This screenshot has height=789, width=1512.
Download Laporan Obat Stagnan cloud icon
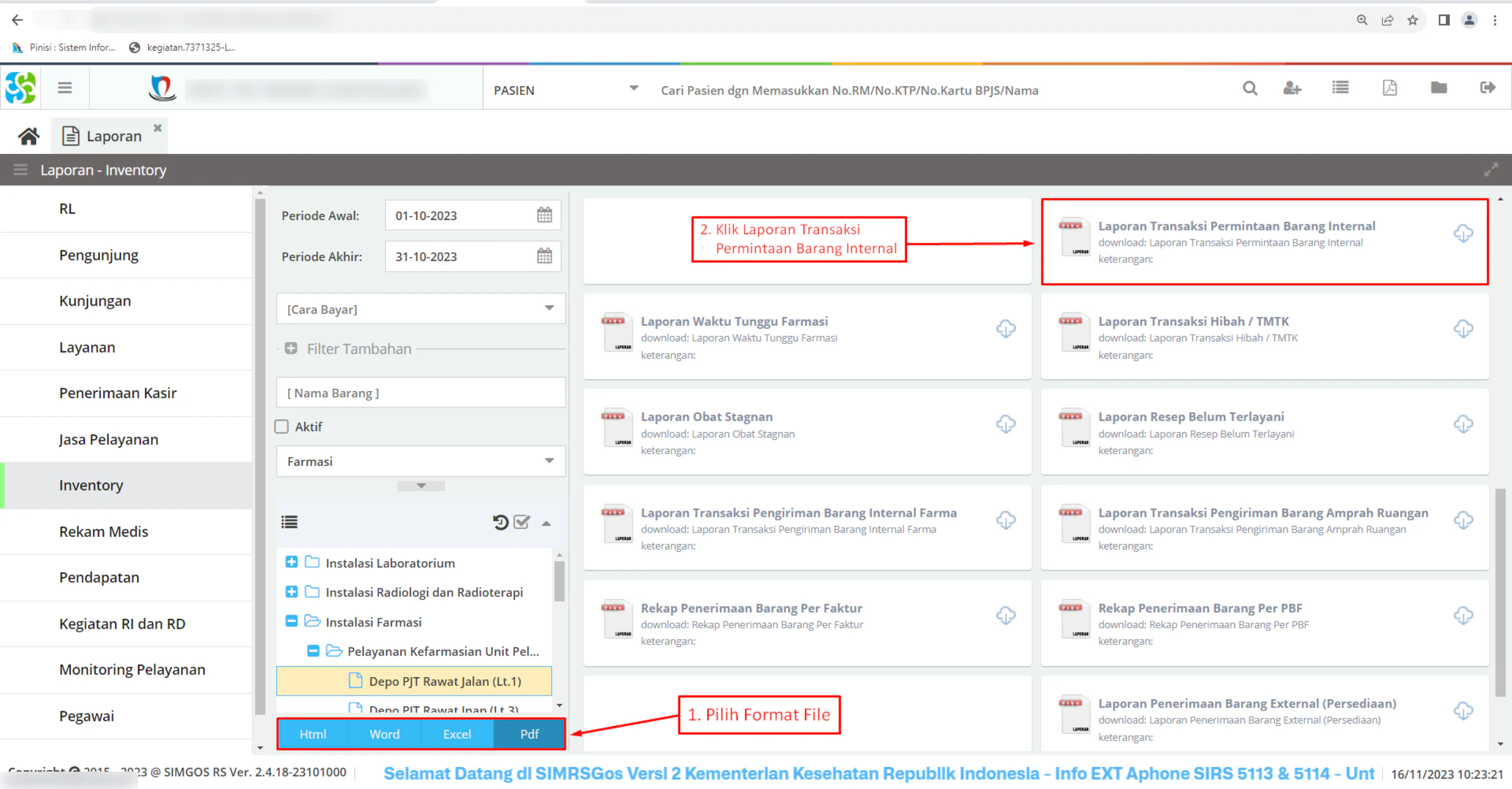1005,424
